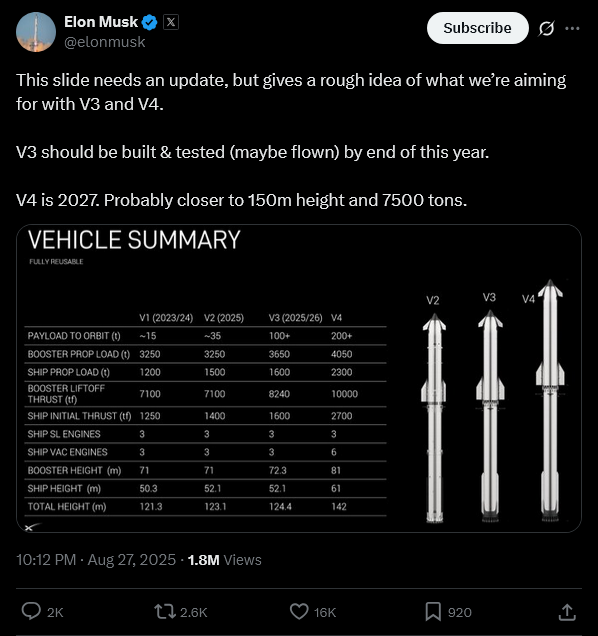Open Elon Musk display name link
This screenshot has width=598, height=636.
[x=101, y=22]
